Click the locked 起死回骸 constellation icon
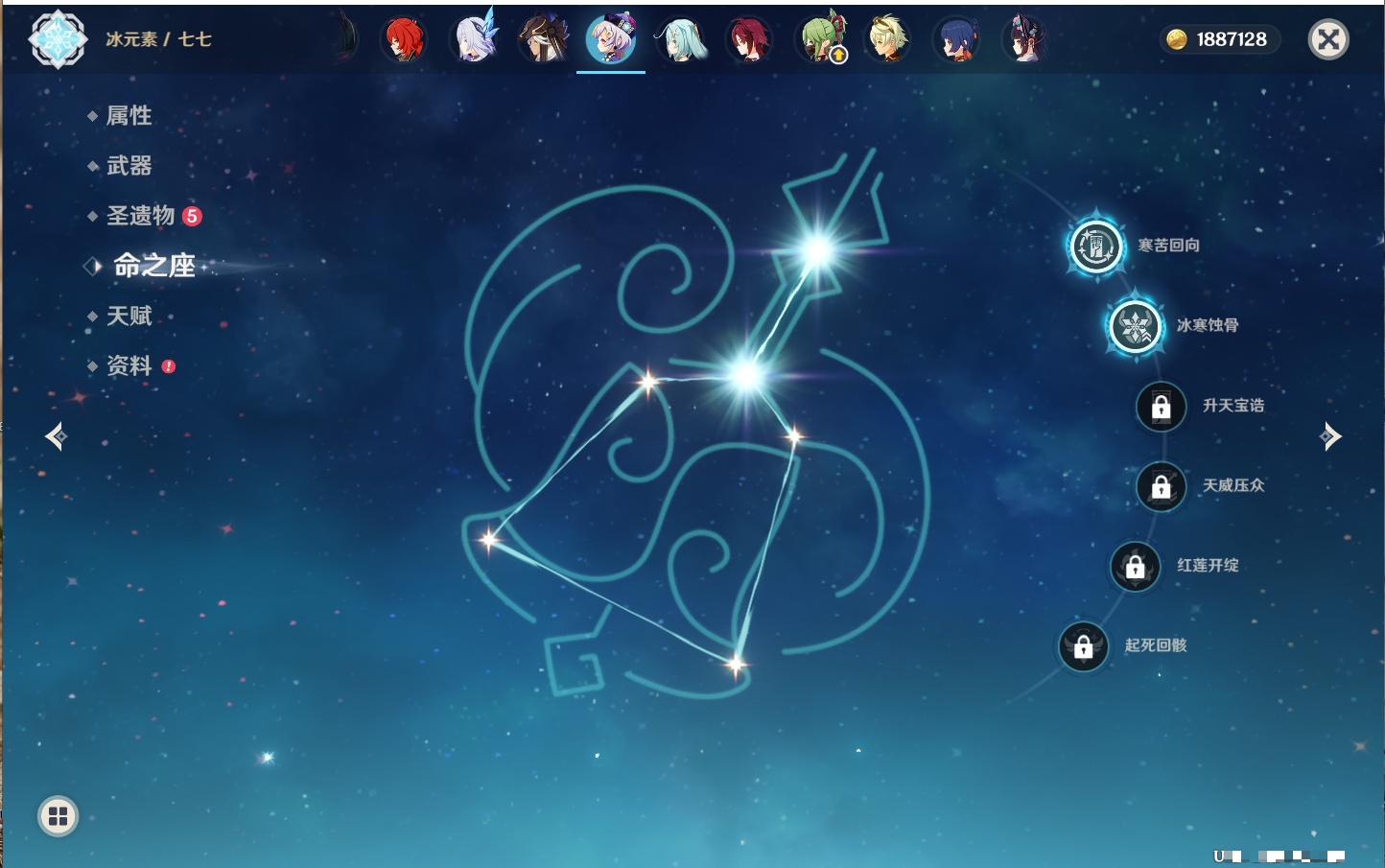Viewport: 1385px width, 868px height. point(1084,646)
